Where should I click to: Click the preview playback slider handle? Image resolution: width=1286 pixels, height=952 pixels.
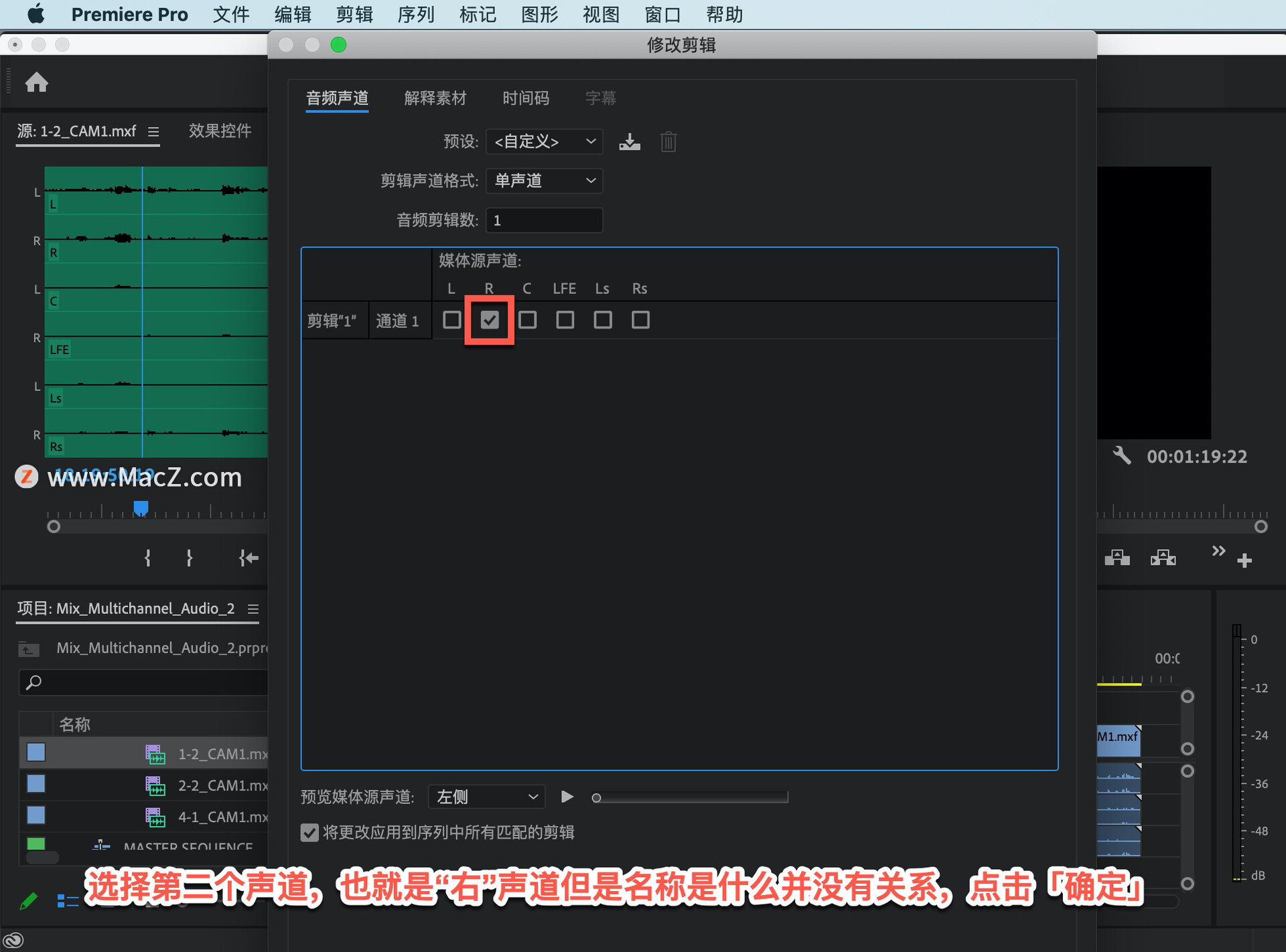tap(596, 797)
